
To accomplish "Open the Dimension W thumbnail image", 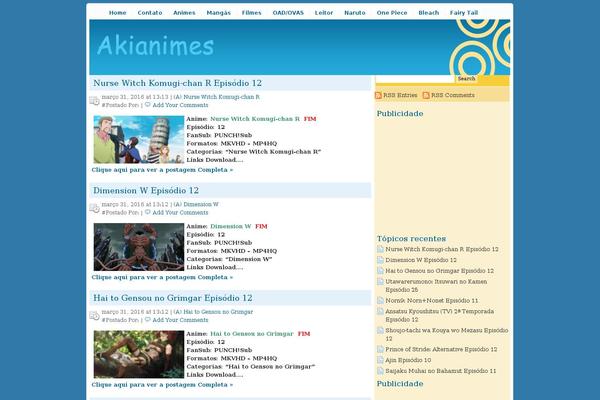I will click(139, 247).
